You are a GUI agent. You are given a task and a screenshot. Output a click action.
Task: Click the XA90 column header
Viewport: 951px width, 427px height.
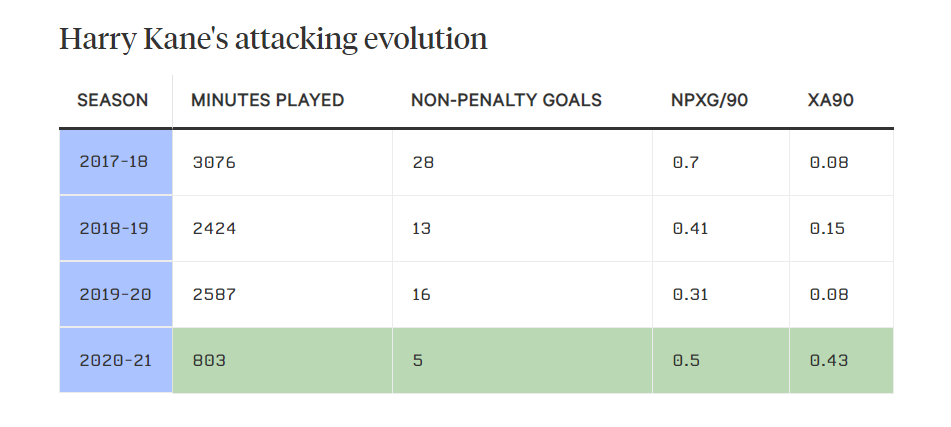[x=830, y=100]
